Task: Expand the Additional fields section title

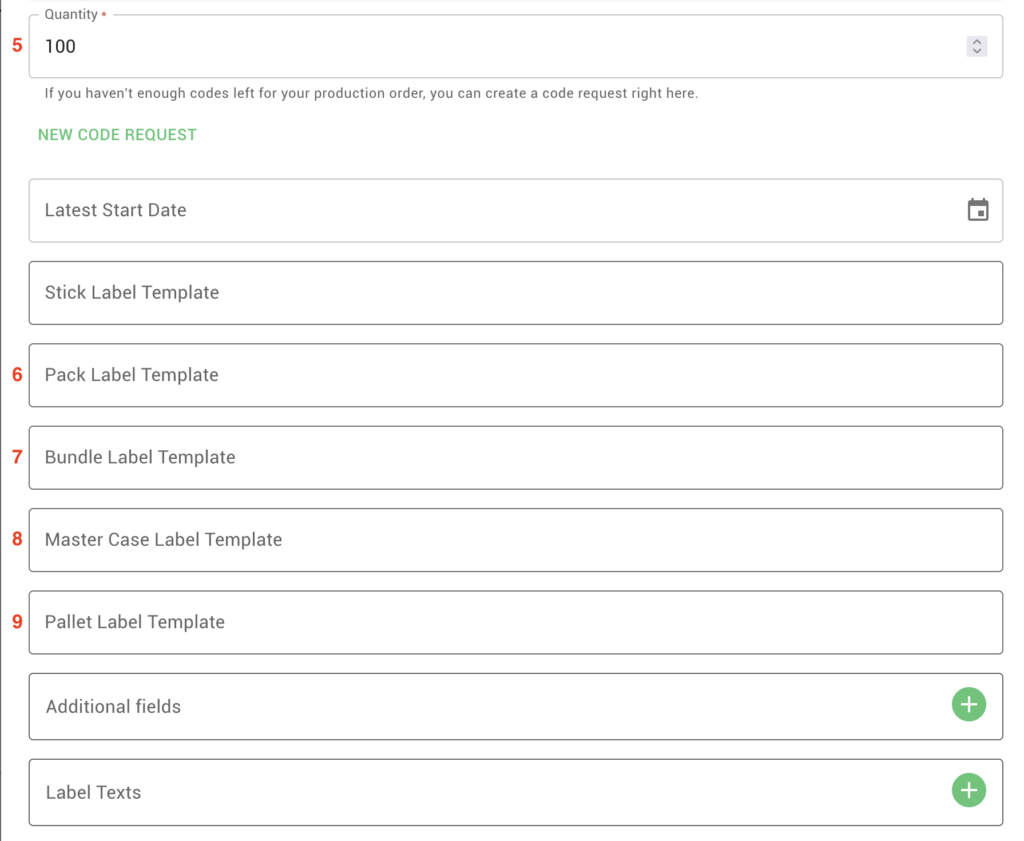Action: [x=114, y=706]
